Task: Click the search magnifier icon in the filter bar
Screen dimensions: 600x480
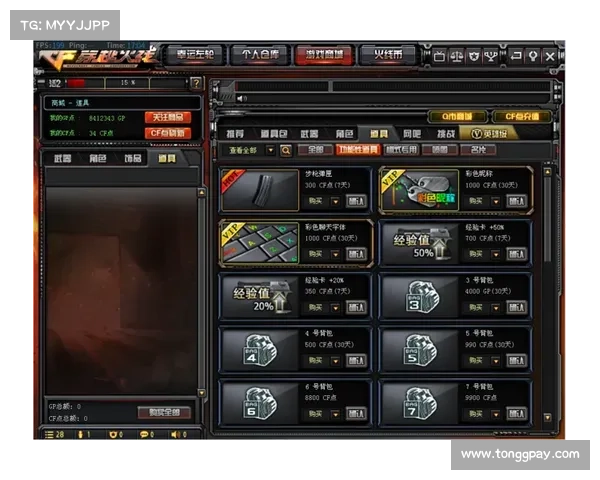Action: [285, 150]
